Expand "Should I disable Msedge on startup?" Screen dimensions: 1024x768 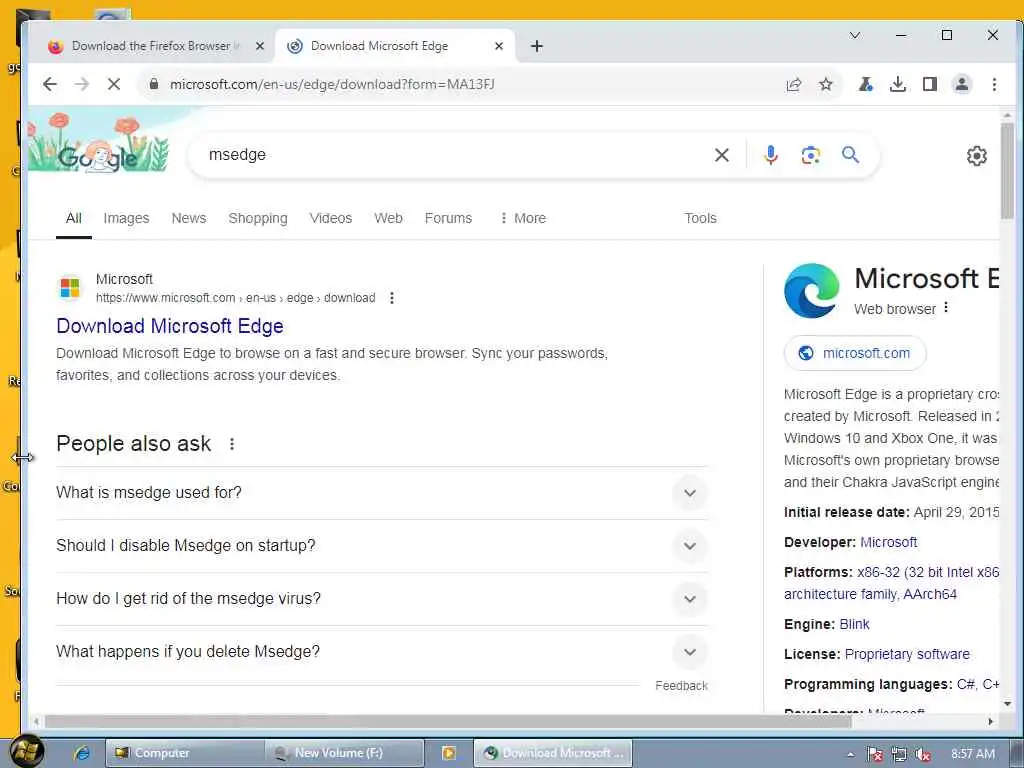(382, 546)
